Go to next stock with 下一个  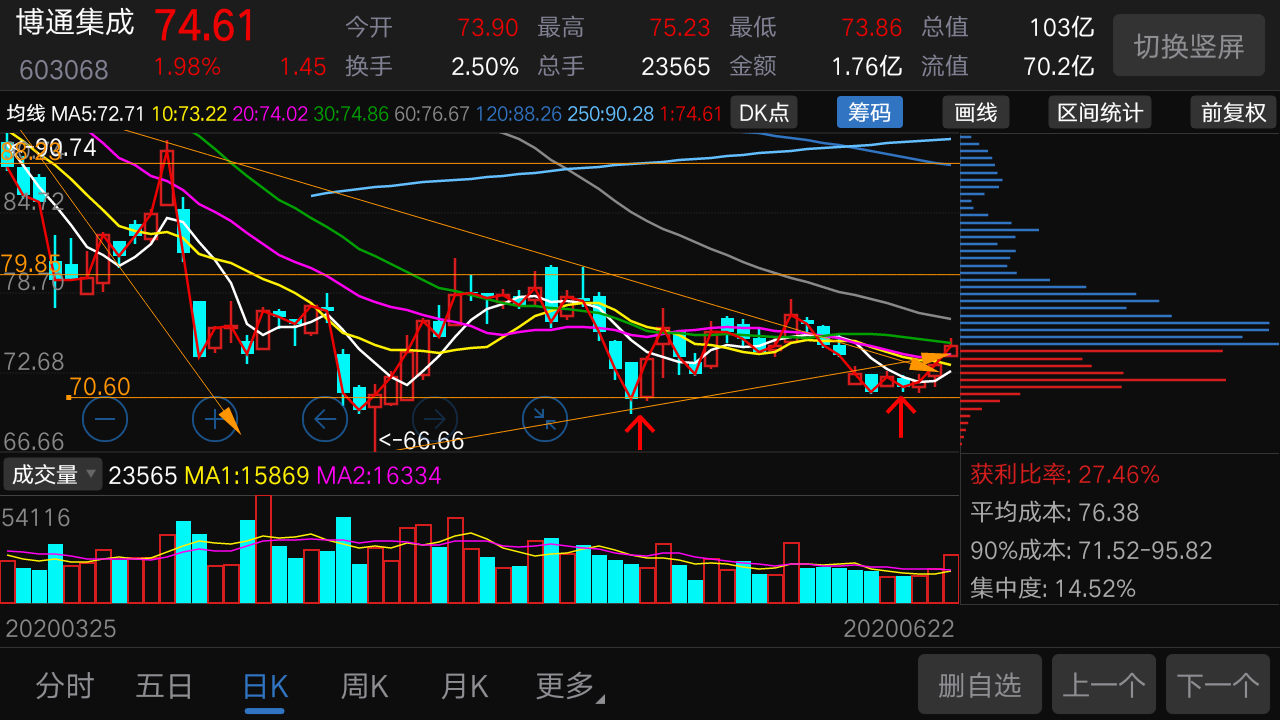(1218, 685)
